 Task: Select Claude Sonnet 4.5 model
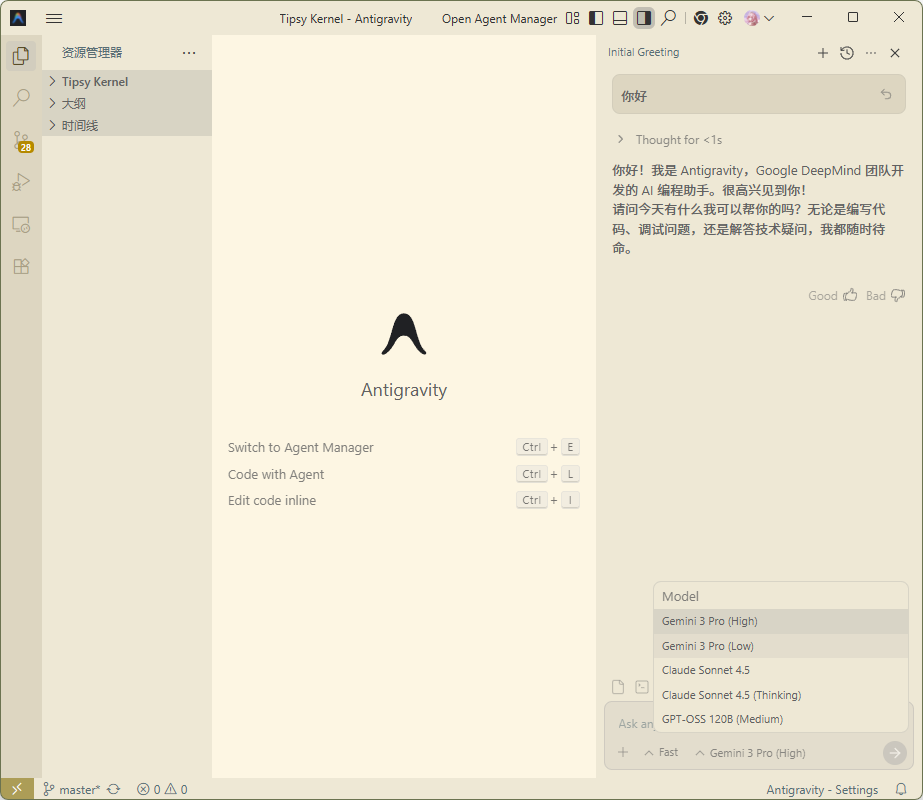tap(781, 670)
